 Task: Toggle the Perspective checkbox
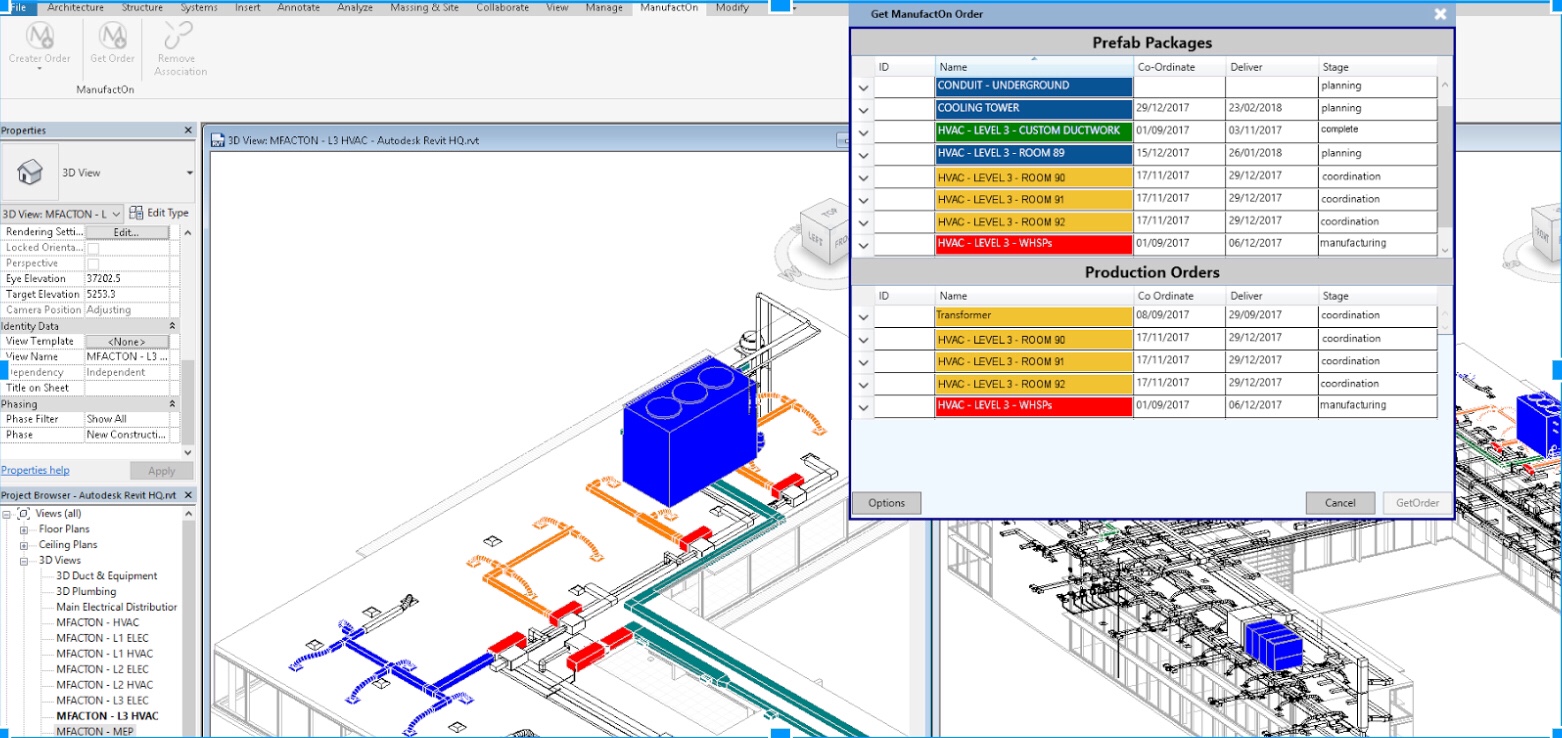coord(93,263)
